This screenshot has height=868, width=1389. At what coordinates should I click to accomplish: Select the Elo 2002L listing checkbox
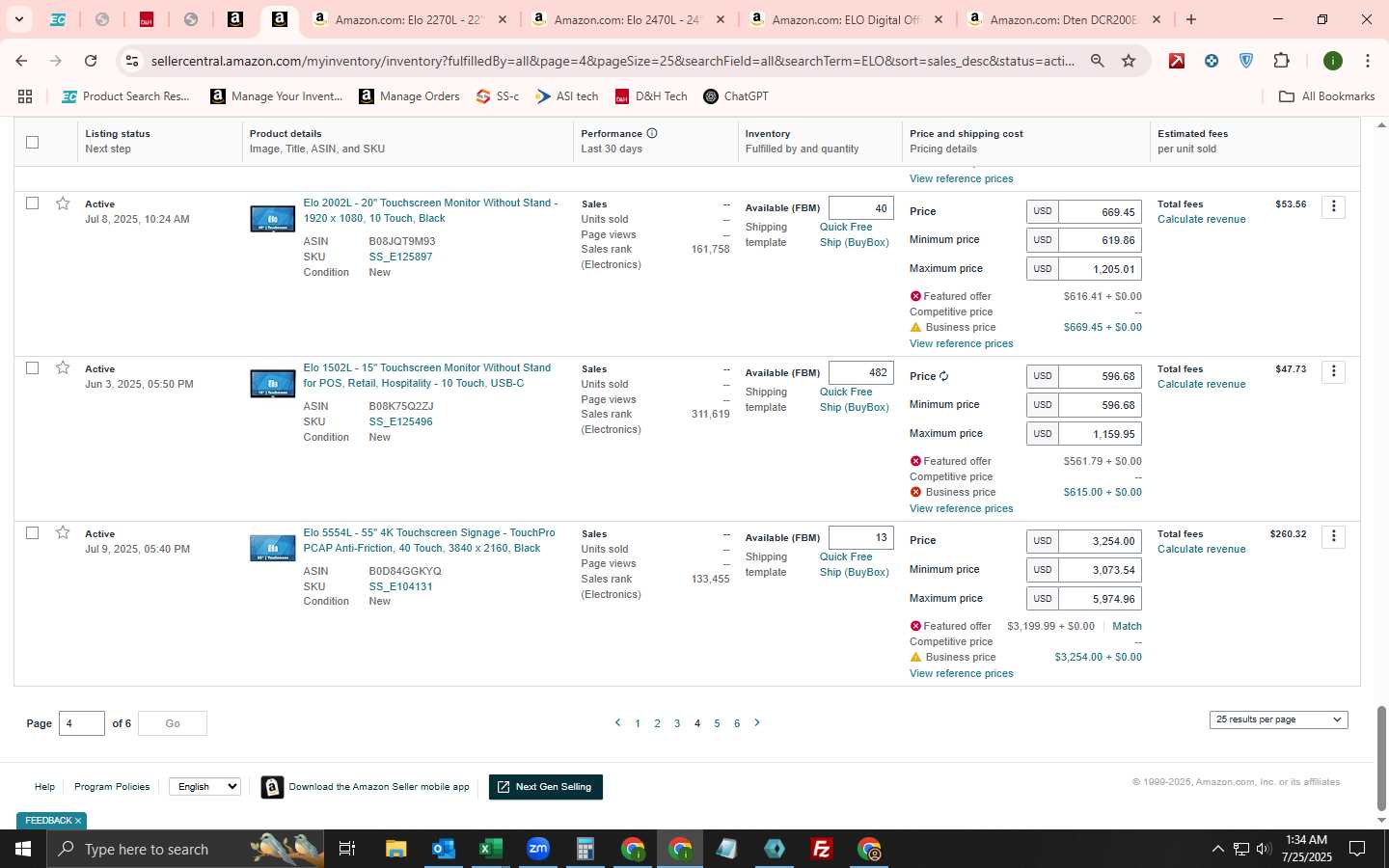(x=32, y=203)
